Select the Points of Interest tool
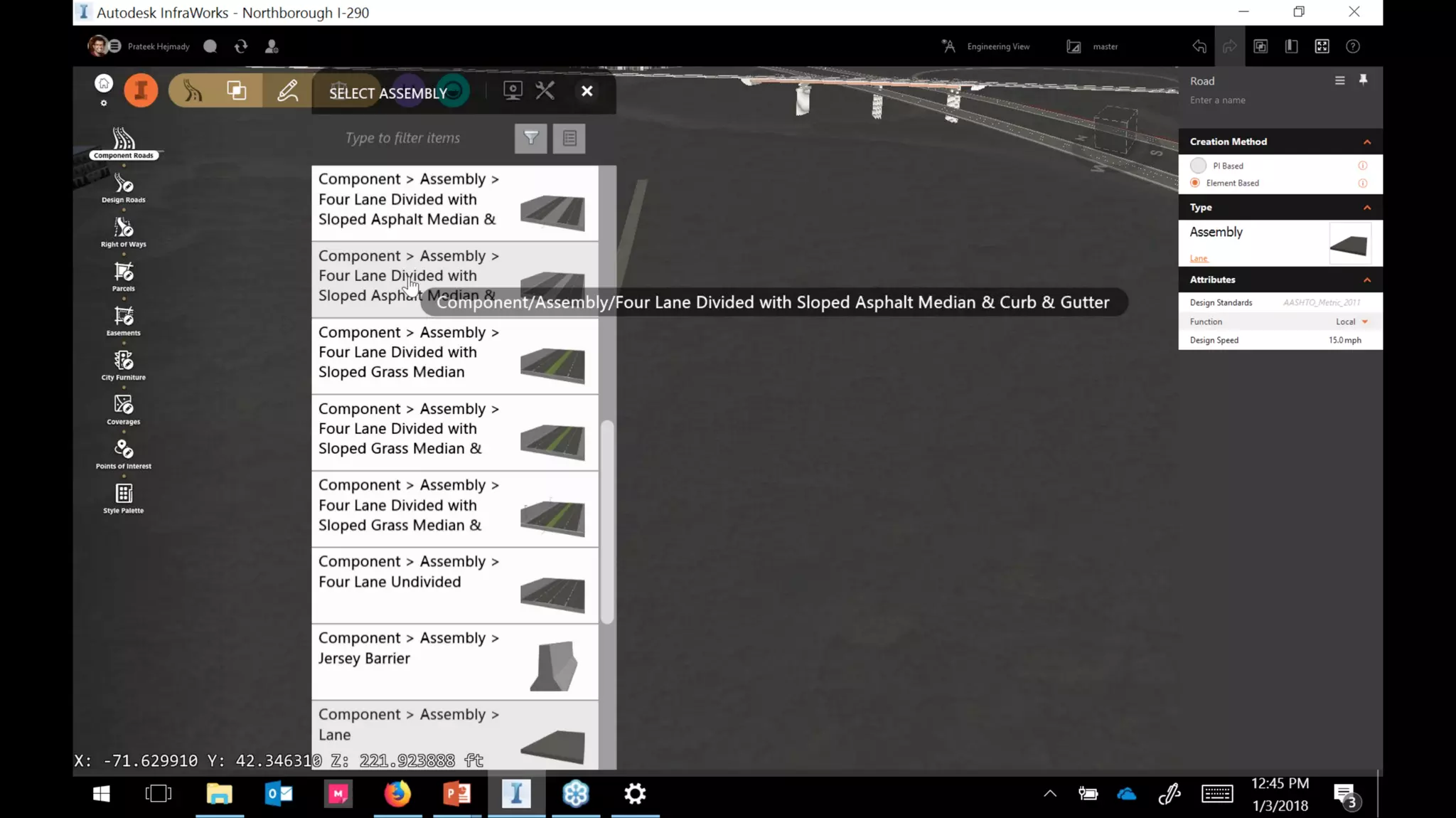Viewport: 1456px width, 818px height. tap(124, 454)
